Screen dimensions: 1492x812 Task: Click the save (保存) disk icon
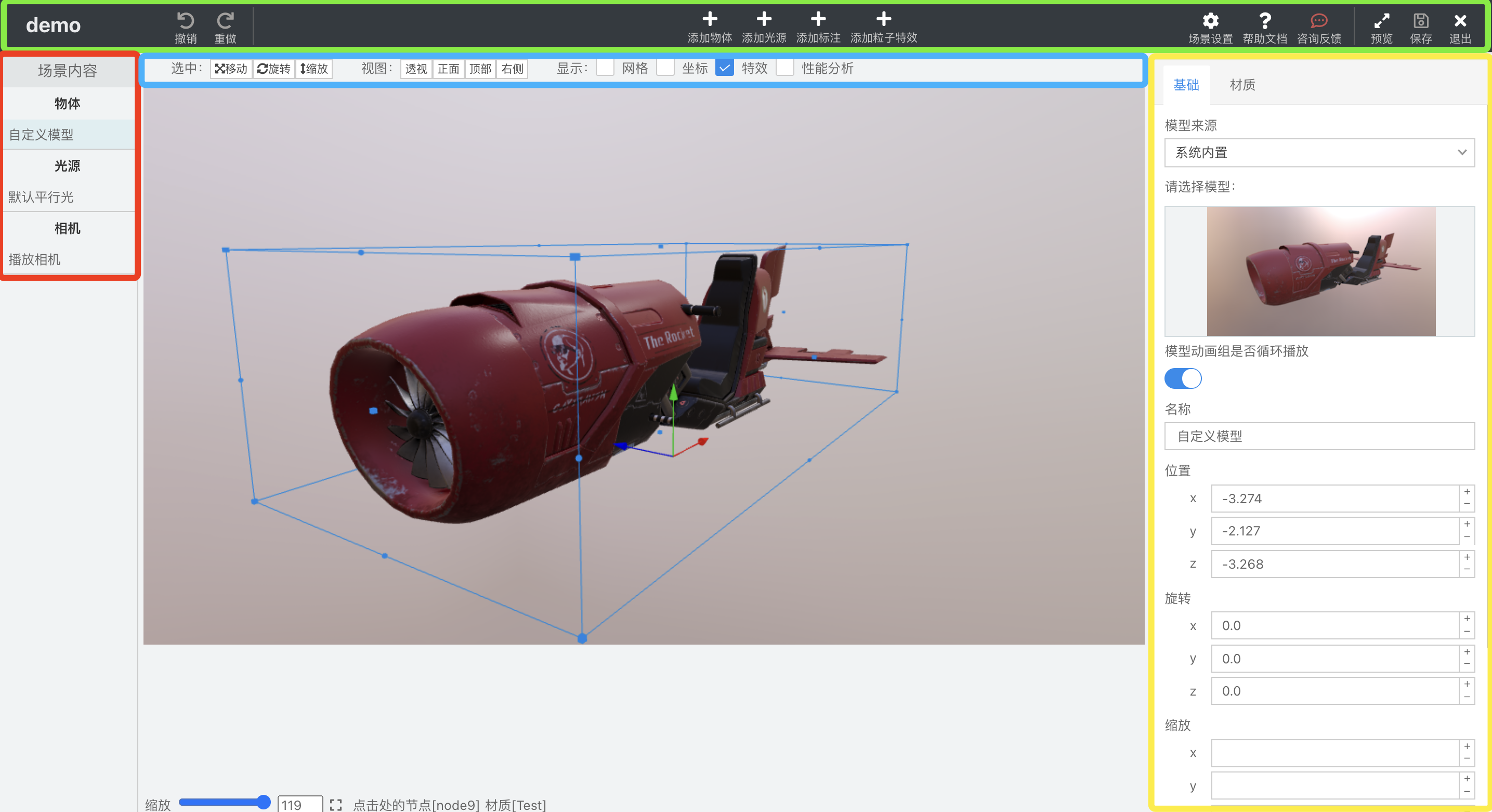1421,21
